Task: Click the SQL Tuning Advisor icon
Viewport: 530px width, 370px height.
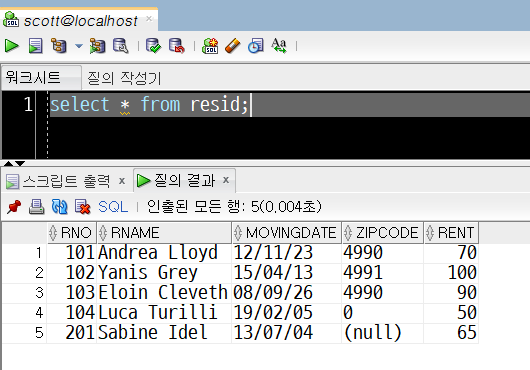Action: pos(121,46)
